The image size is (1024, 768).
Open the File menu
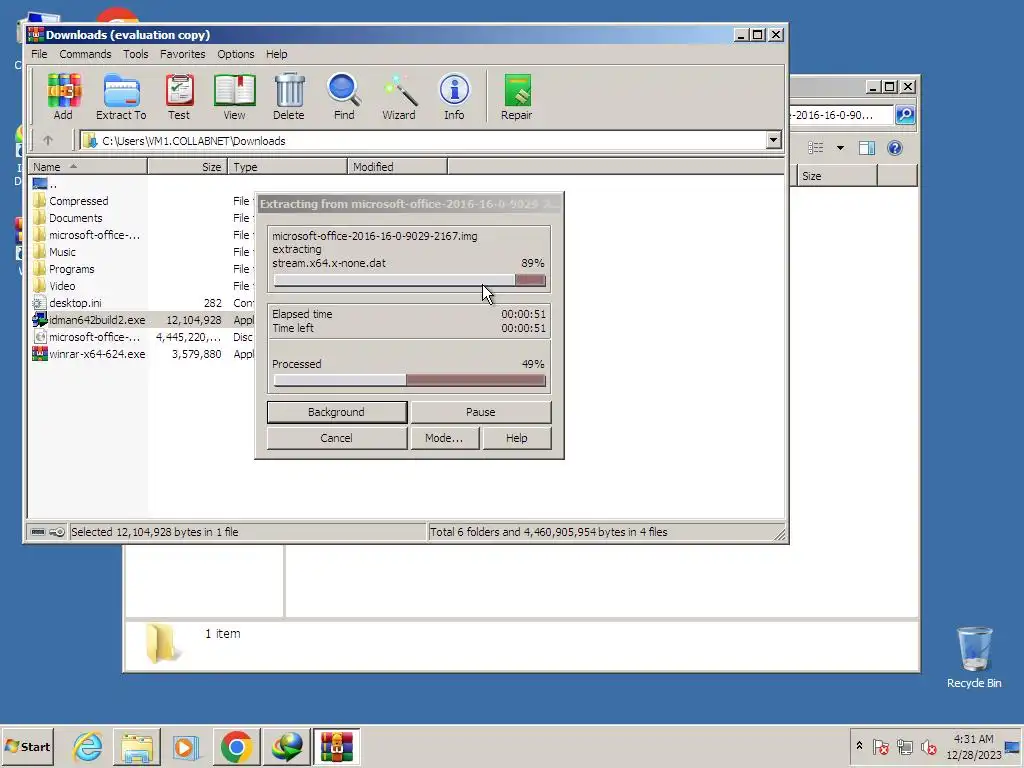(39, 54)
